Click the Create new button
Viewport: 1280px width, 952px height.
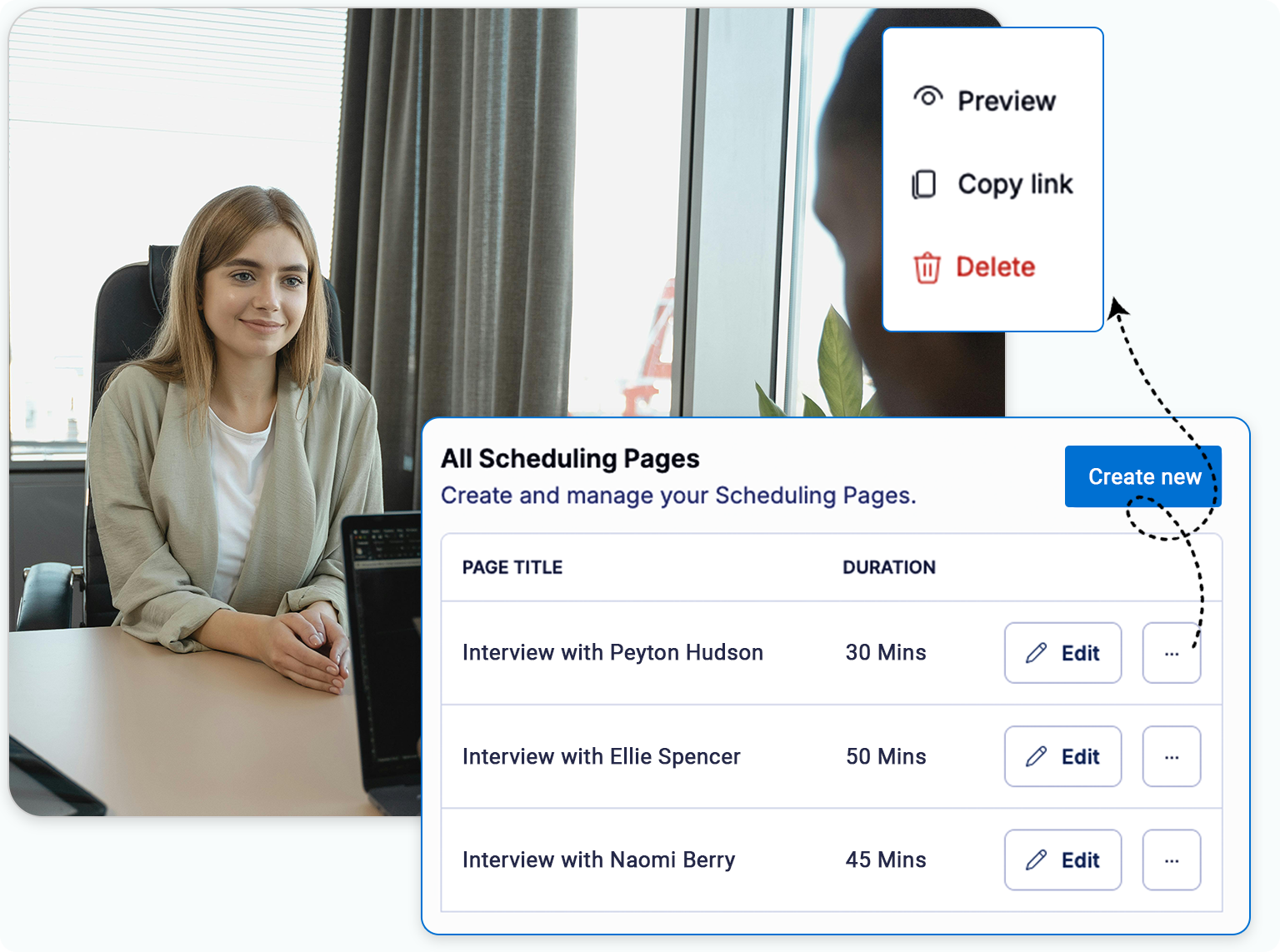click(x=1142, y=476)
